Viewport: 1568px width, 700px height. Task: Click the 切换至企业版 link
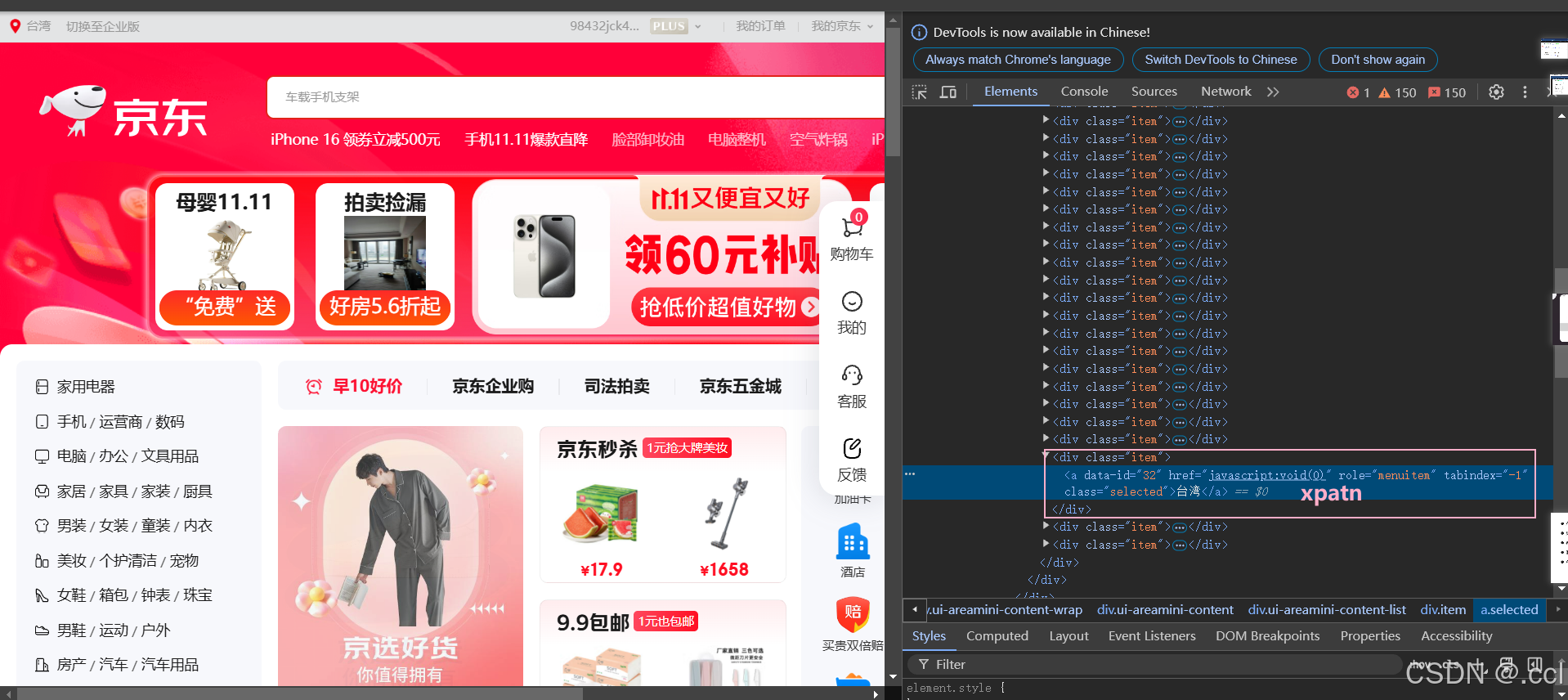(103, 26)
